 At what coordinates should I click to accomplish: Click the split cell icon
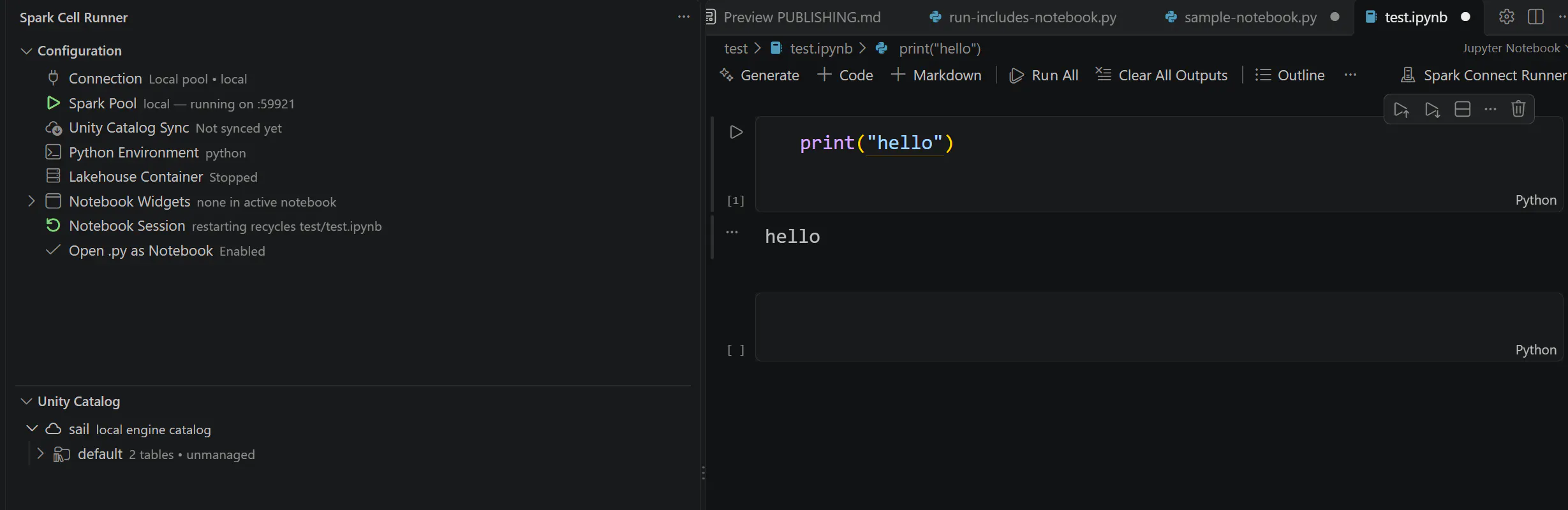click(1463, 109)
